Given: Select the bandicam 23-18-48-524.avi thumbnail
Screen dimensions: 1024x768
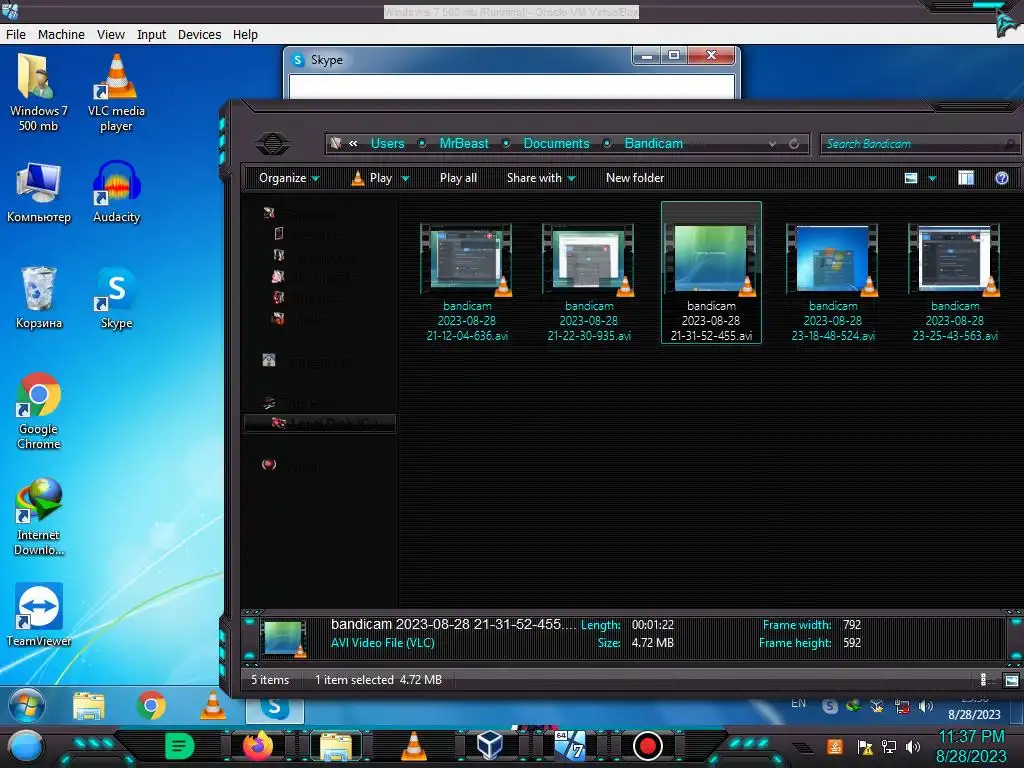Looking at the screenshot, I should coord(833,259).
